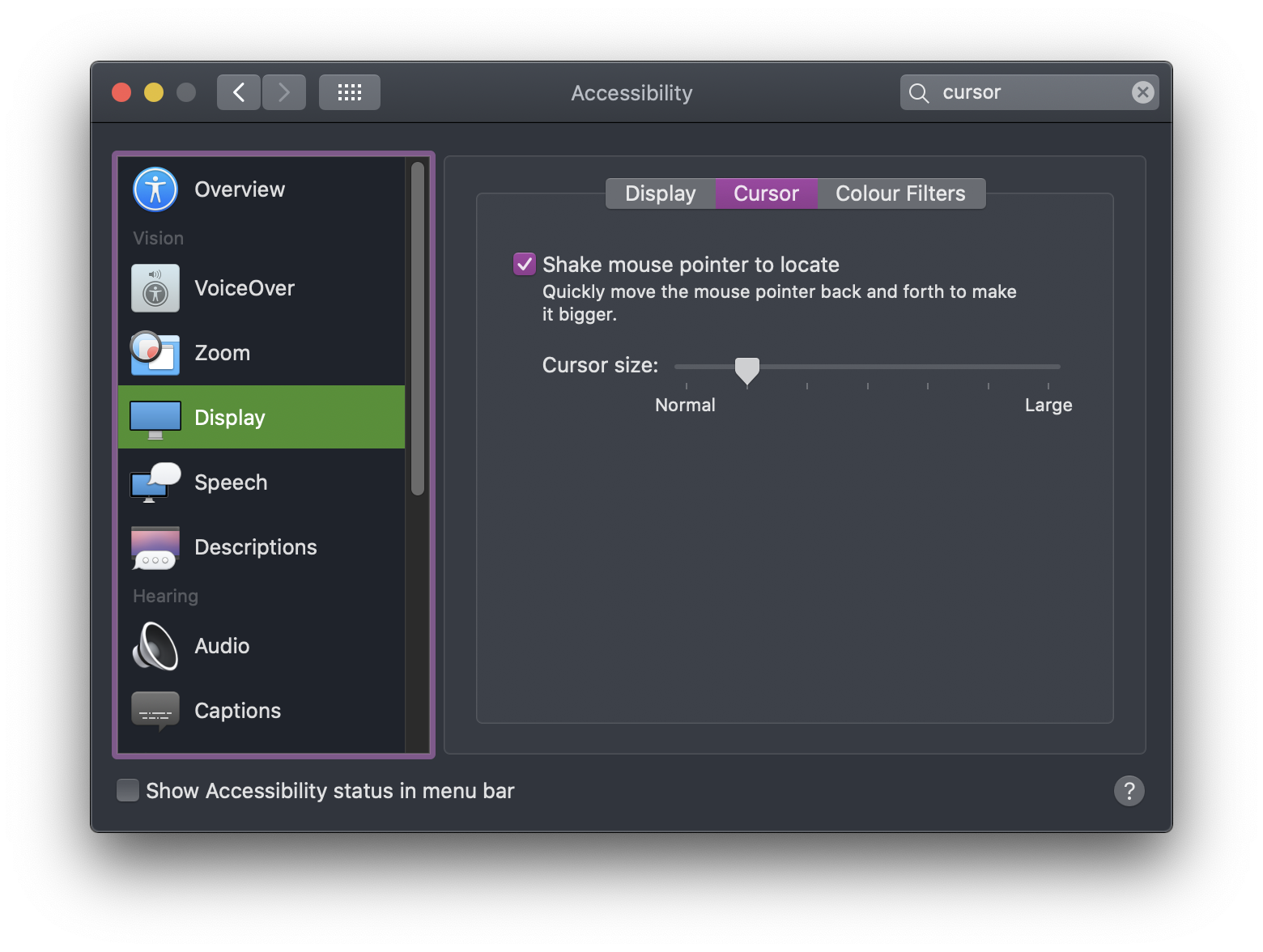This screenshot has width=1263, height=952.
Task: Minimize the Accessibility window
Action: 154,92
